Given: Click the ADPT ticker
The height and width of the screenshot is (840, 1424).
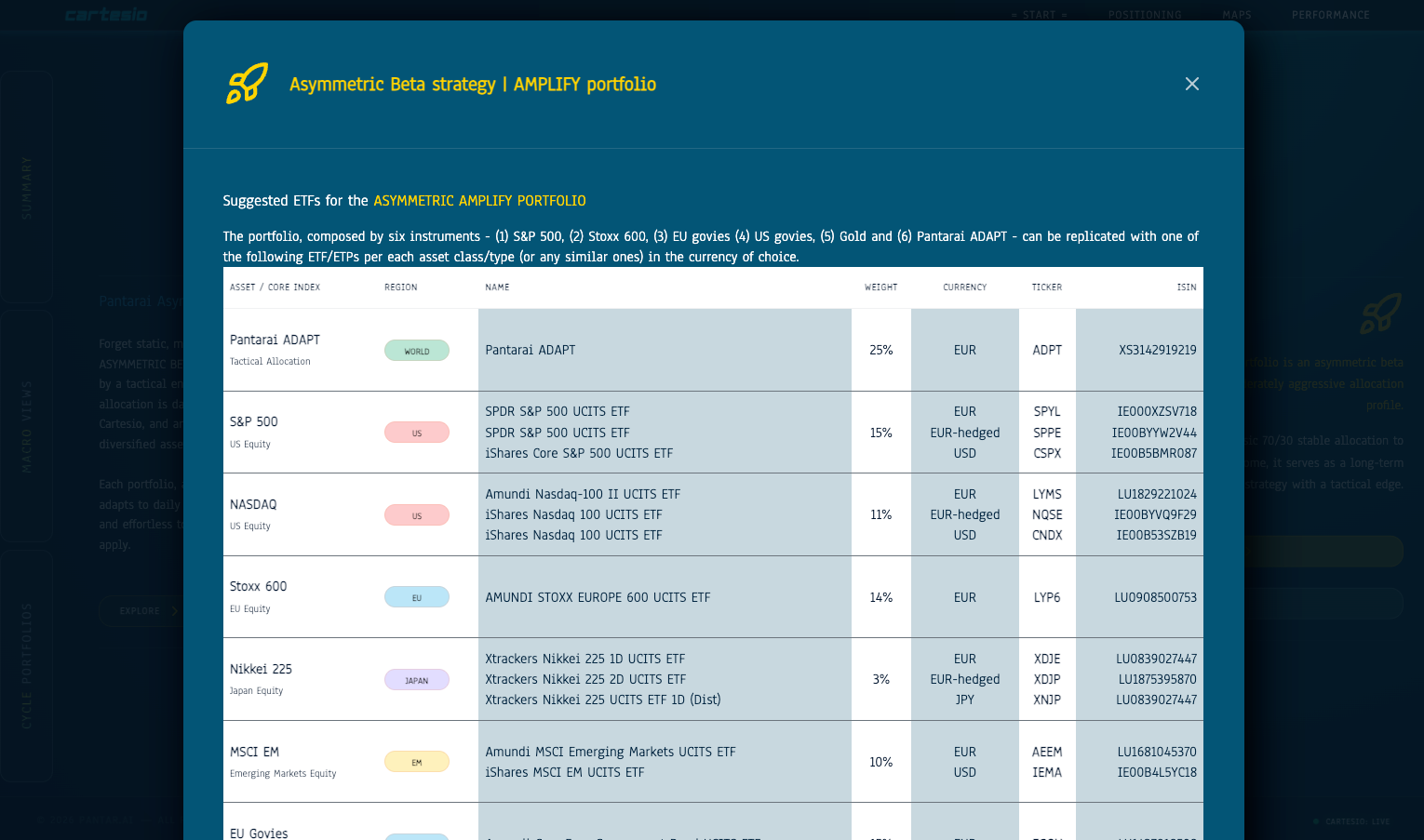Looking at the screenshot, I should click(1047, 351).
